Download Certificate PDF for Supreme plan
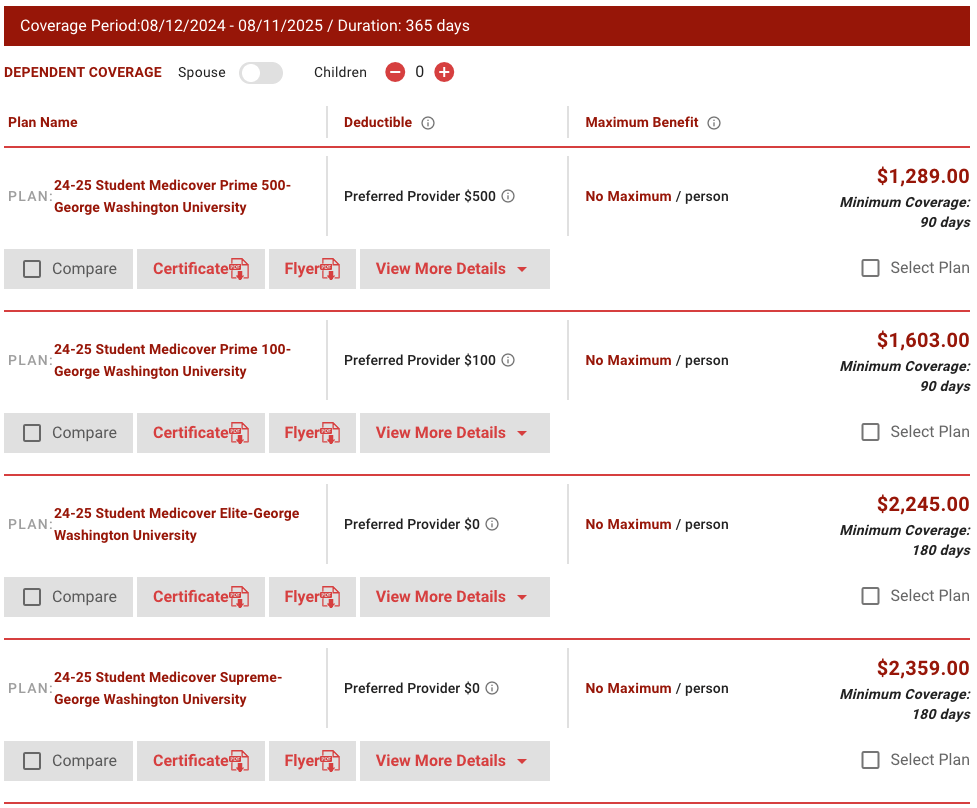977x808 pixels. [201, 761]
